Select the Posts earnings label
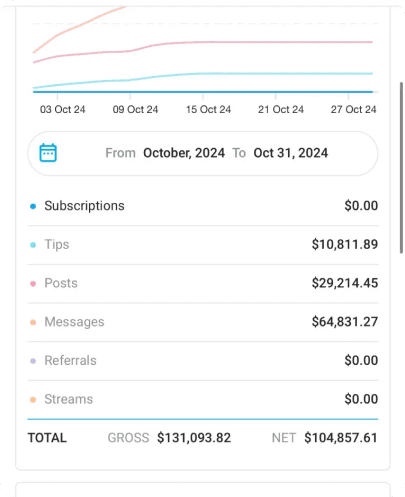405x497 pixels. click(61, 283)
